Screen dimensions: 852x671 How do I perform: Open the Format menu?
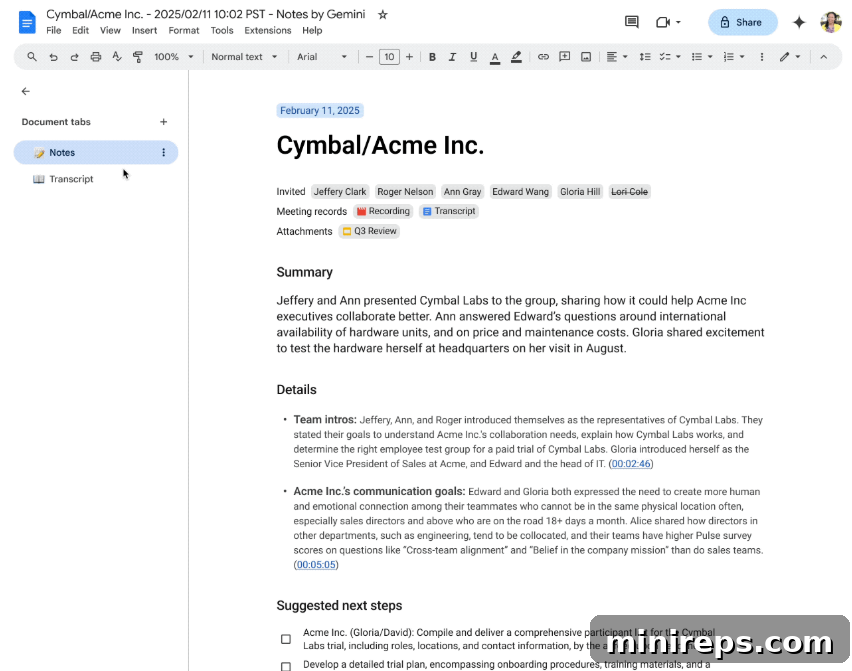(184, 30)
